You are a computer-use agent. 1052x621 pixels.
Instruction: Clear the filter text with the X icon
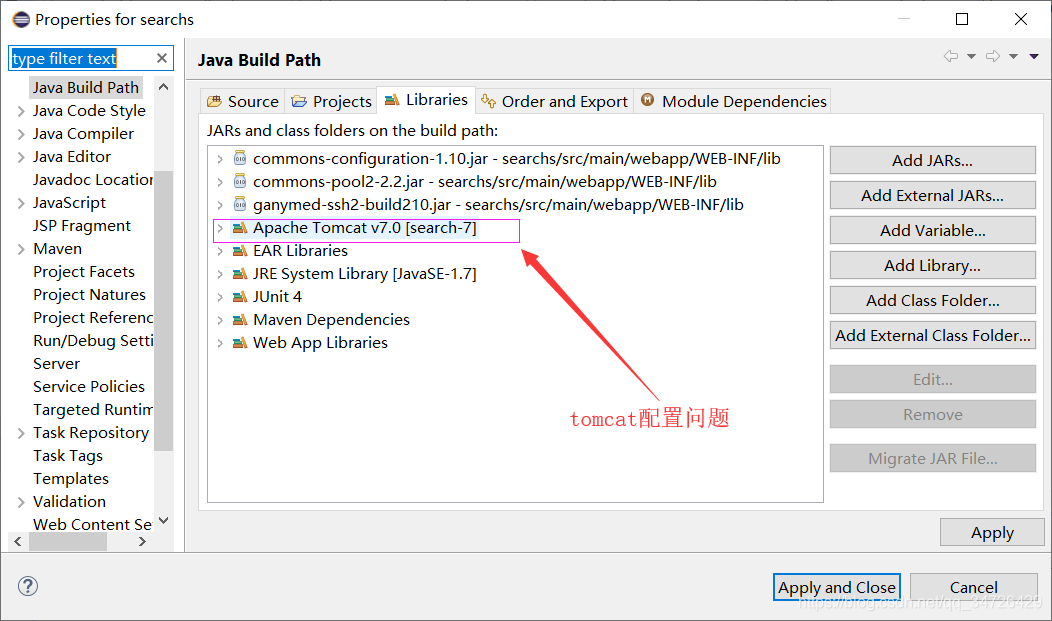click(161, 57)
